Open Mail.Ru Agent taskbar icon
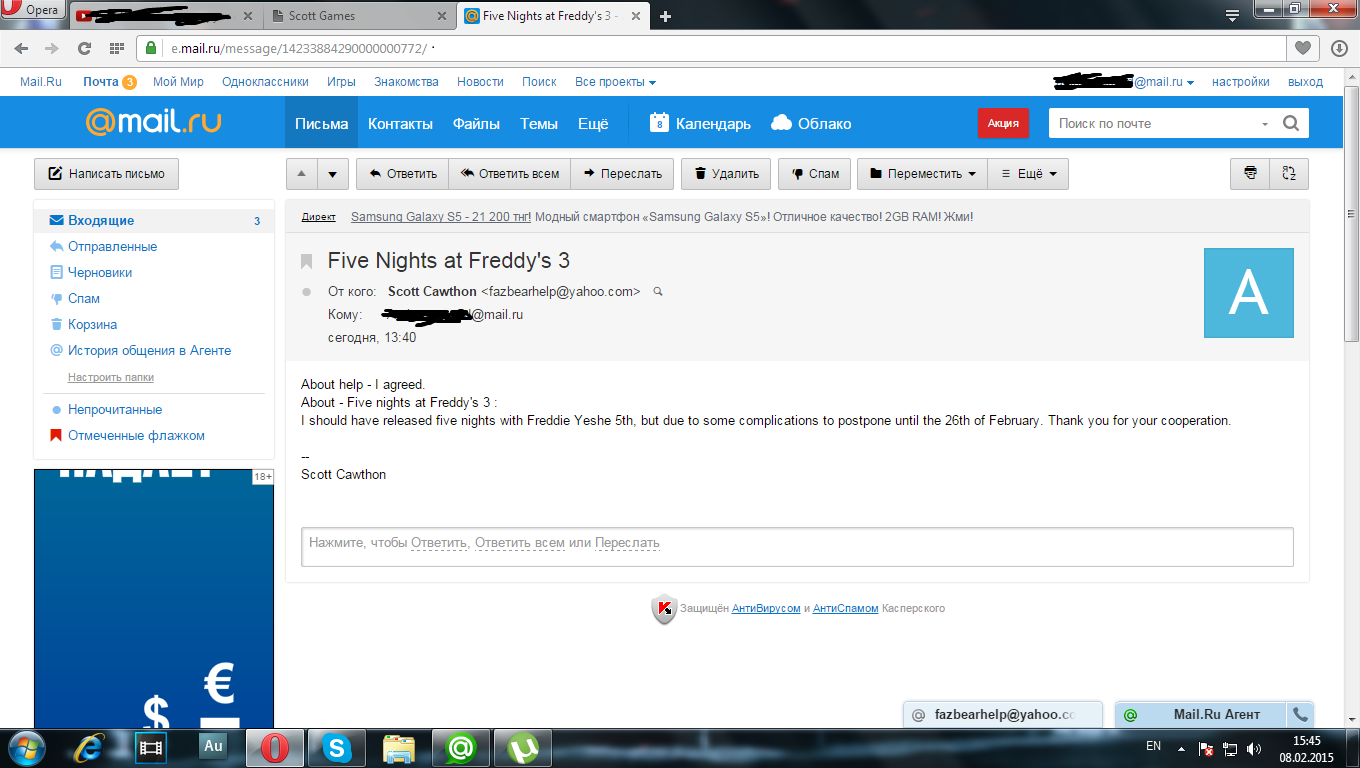 click(460, 748)
